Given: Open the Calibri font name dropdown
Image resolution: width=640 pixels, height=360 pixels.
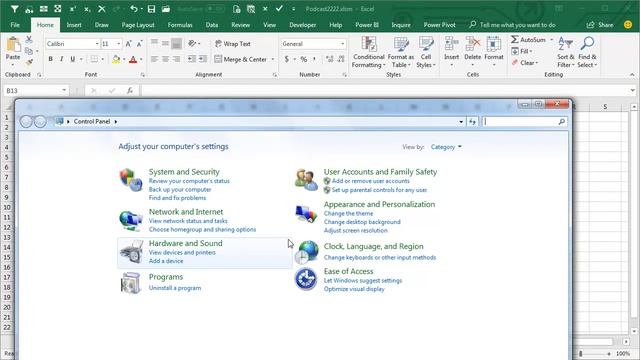Looking at the screenshot, I should coord(97,44).
